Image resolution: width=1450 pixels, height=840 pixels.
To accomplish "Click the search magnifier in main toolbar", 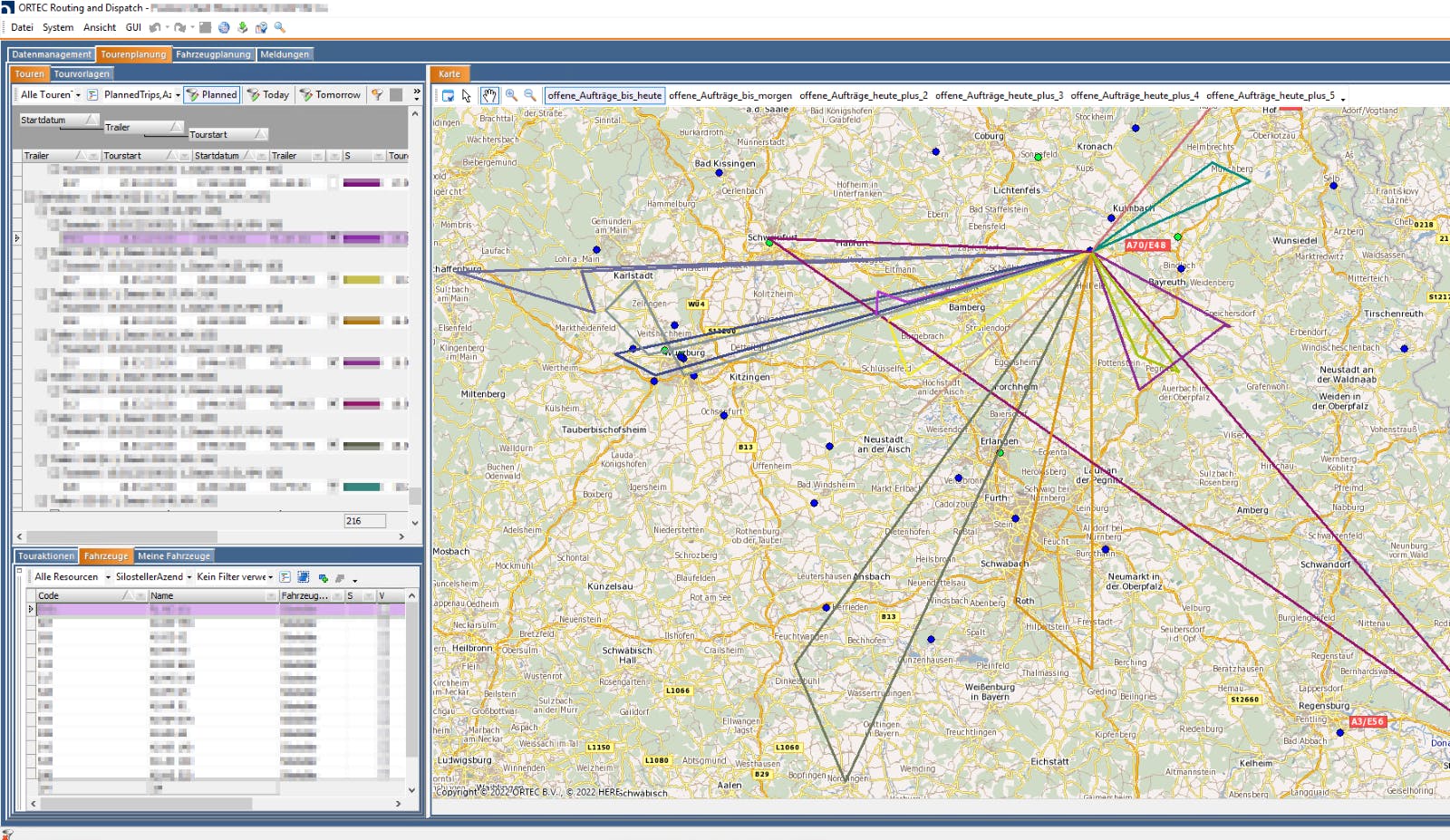I will point(280,27).
